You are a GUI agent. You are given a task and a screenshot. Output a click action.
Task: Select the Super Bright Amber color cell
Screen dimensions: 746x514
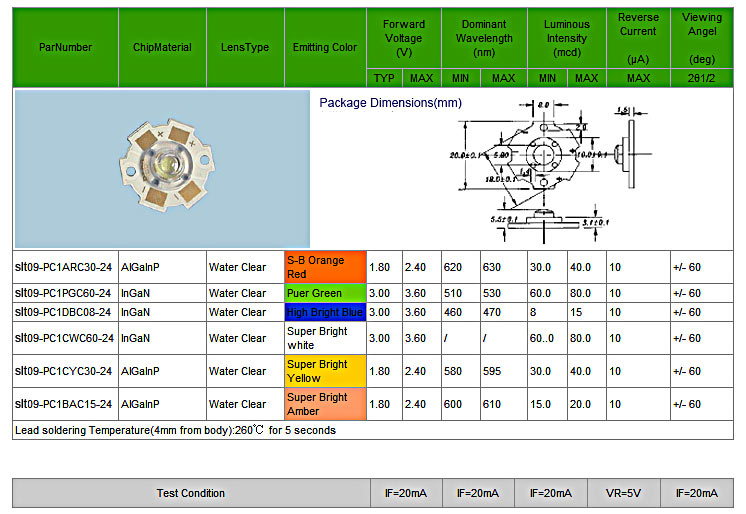click(325, 404)
